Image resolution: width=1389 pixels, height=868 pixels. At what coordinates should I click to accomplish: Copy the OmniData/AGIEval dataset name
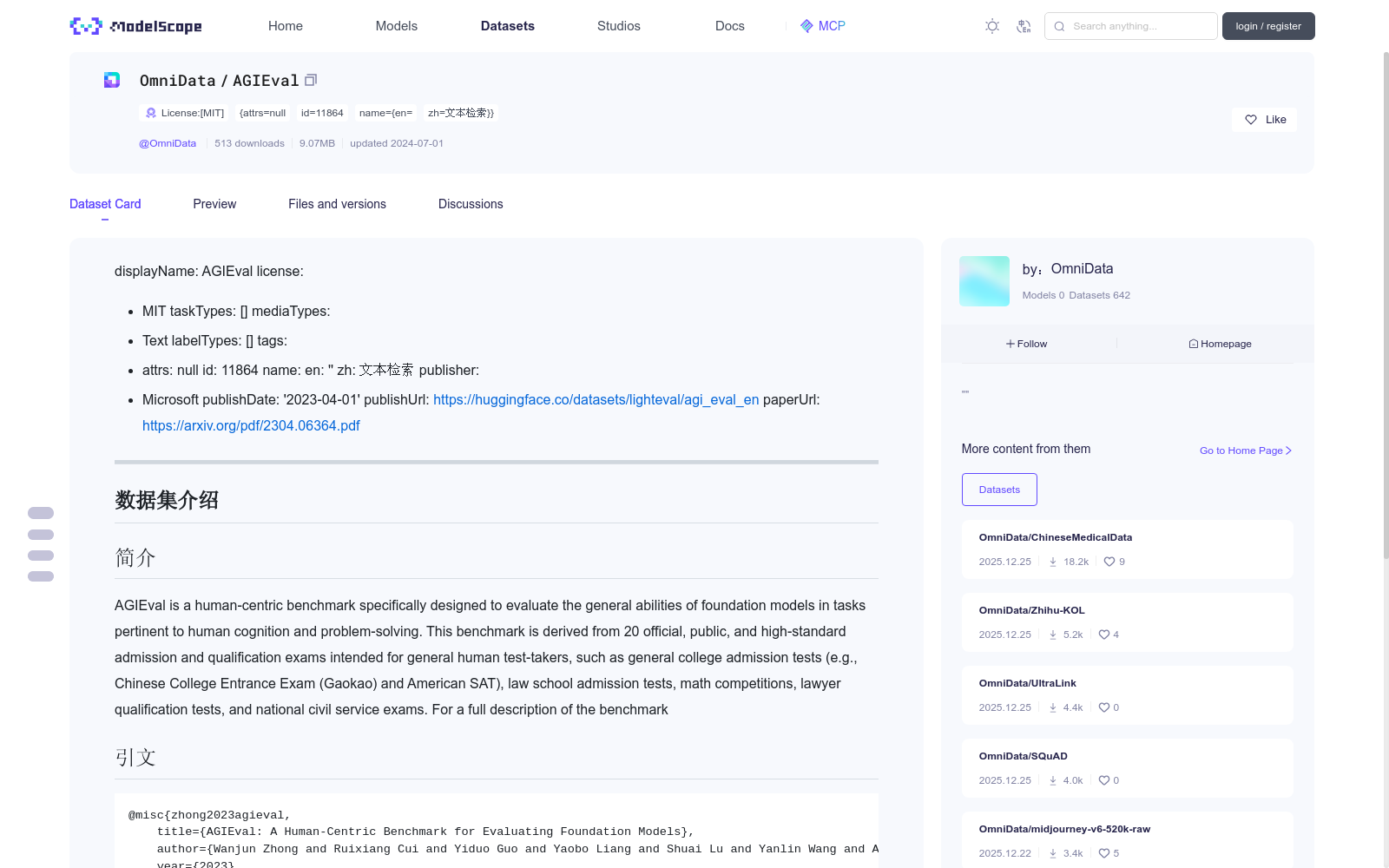pos(311,80)
